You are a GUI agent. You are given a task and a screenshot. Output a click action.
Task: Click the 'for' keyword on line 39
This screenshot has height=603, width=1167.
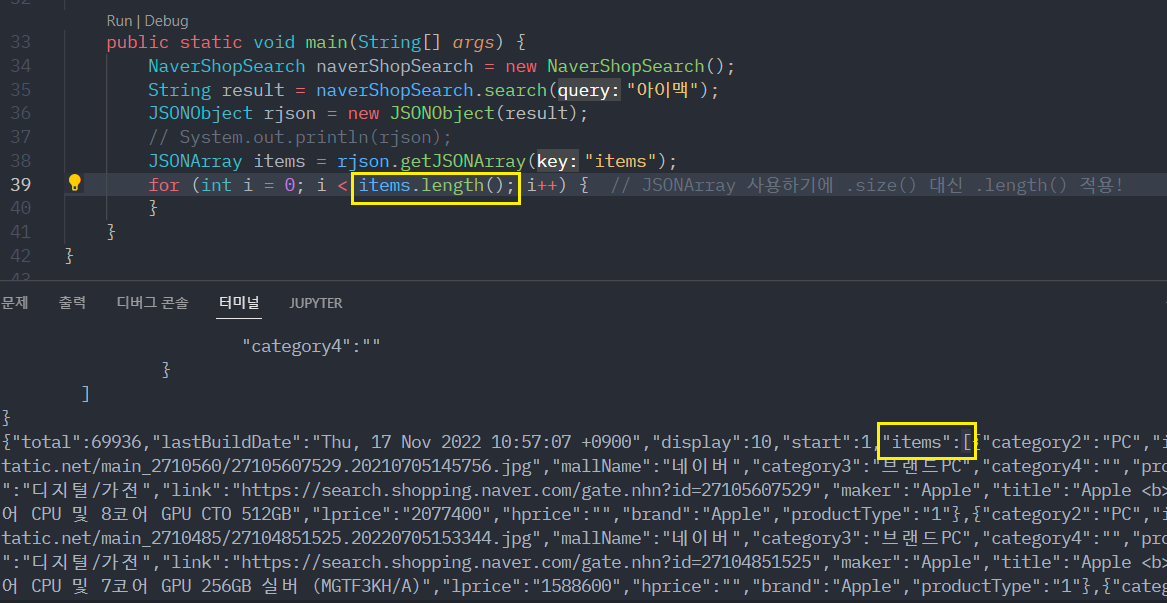point(164,185)
